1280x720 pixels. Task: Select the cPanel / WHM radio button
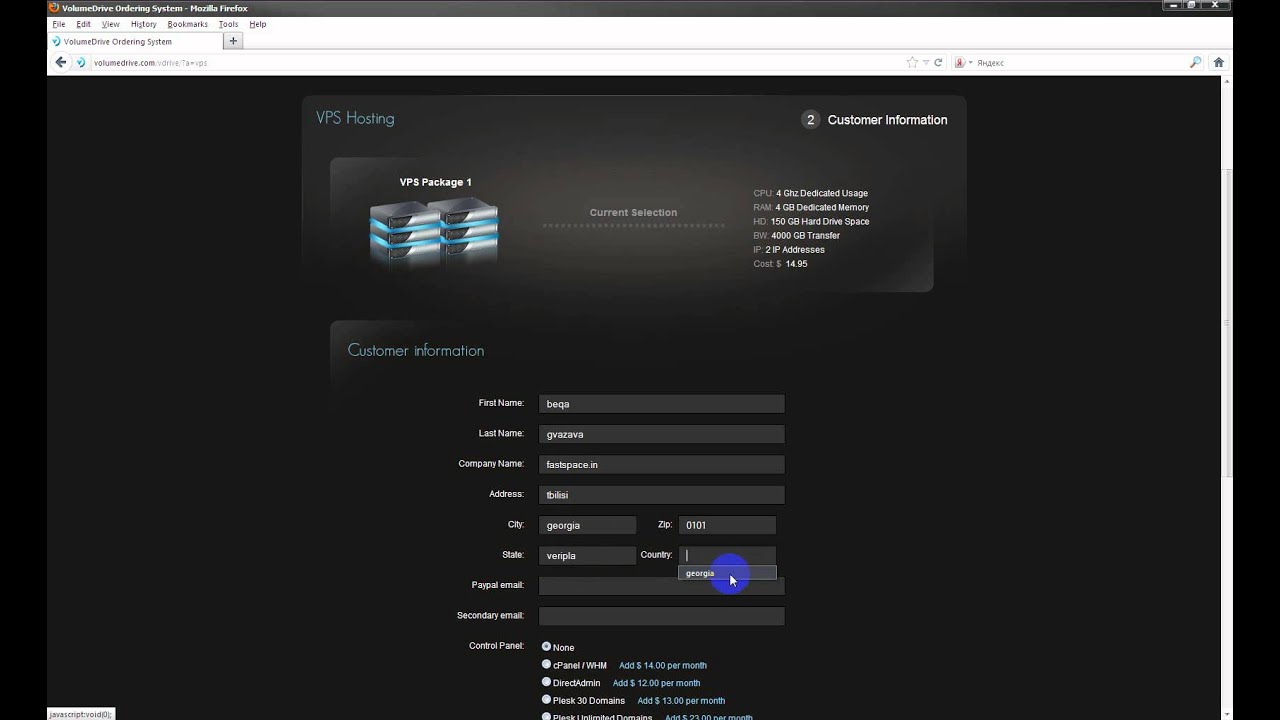(546, 664)
